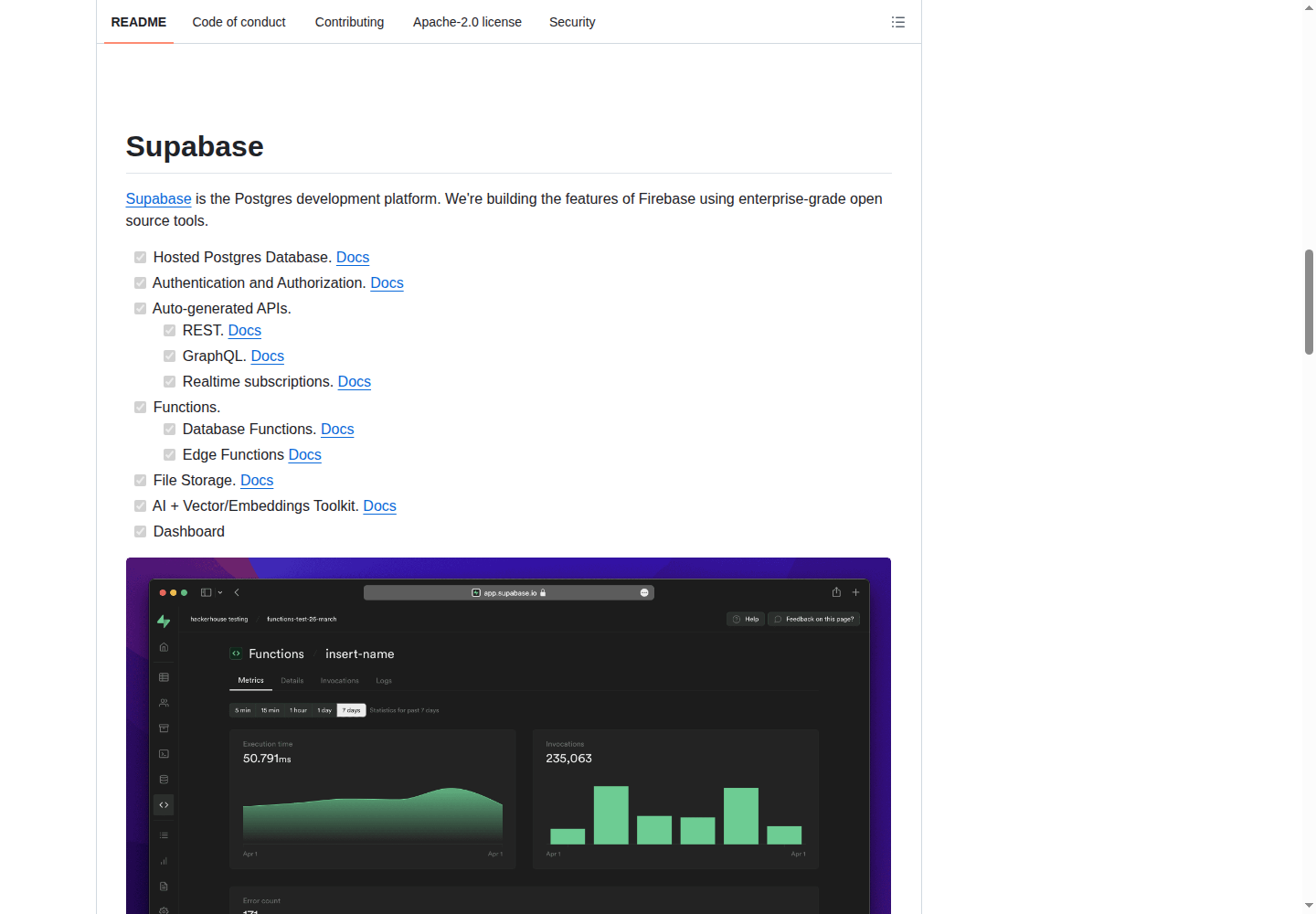Open Docs link for Authentication and Authorization
Image resolution: width=1316 pixels, height=914 pixels.
387,283
